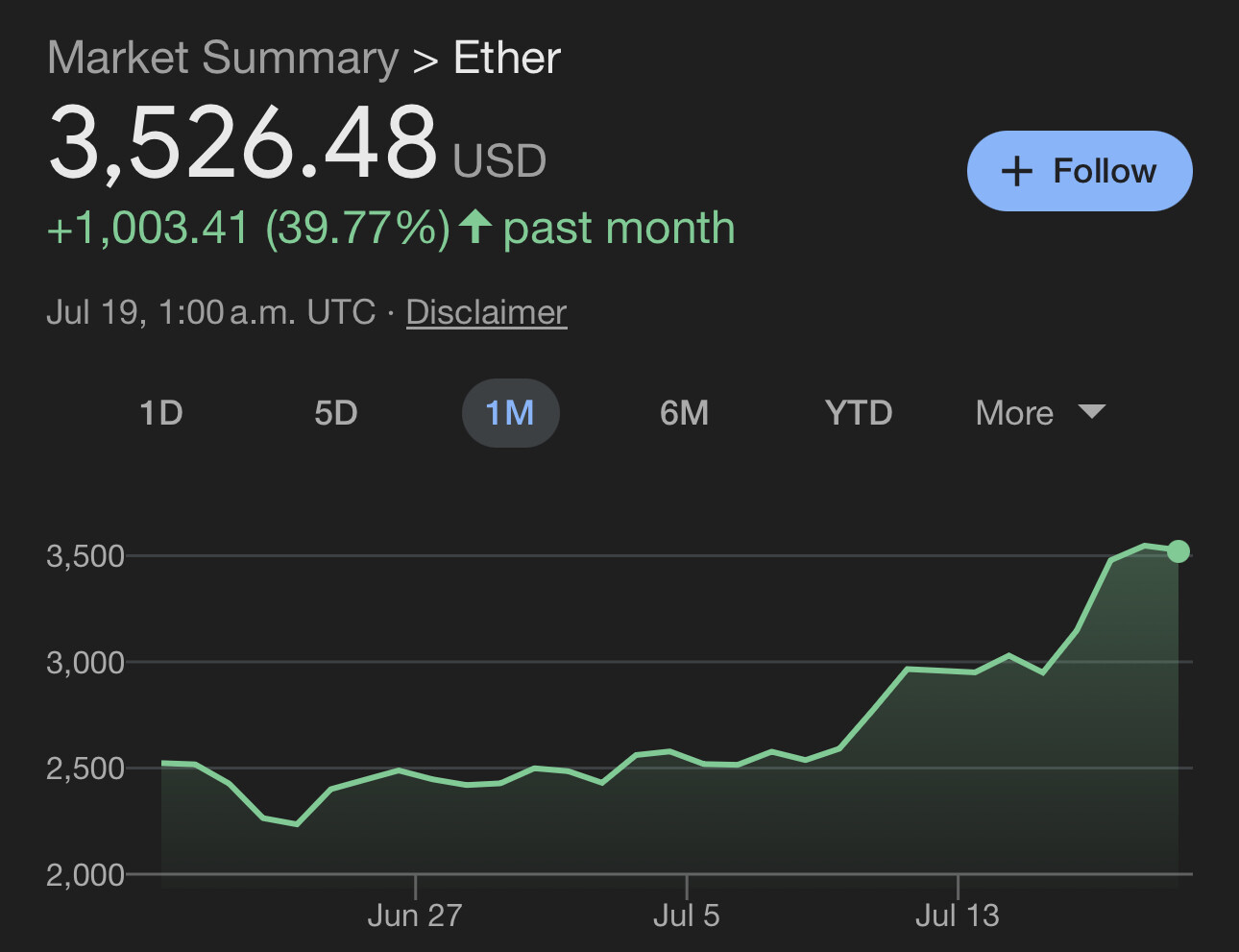Click the green upward arrow indicator
This screenshot has height=952, width=1239.
point(475,227)
